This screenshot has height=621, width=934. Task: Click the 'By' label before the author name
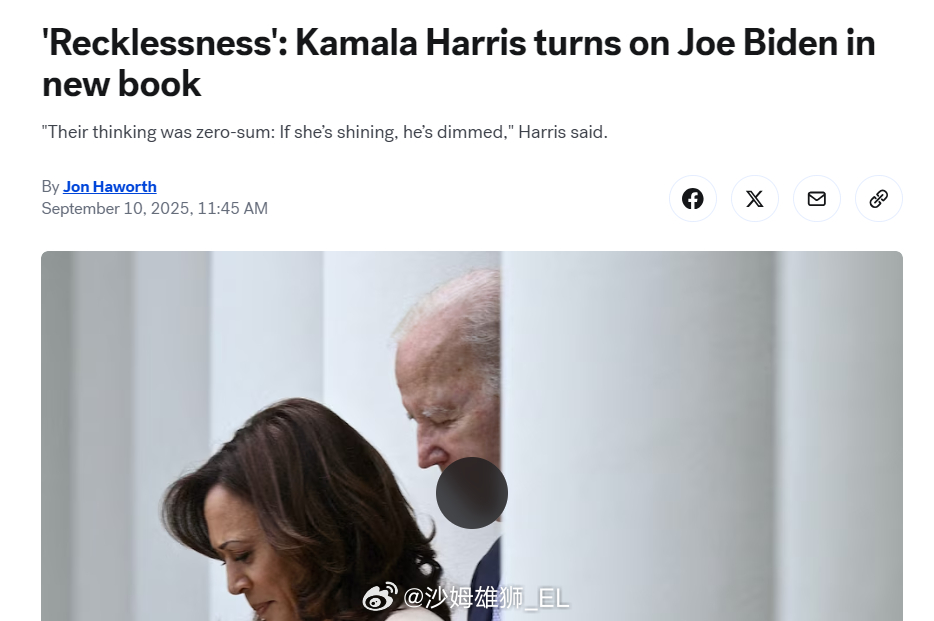pos(50,187)
